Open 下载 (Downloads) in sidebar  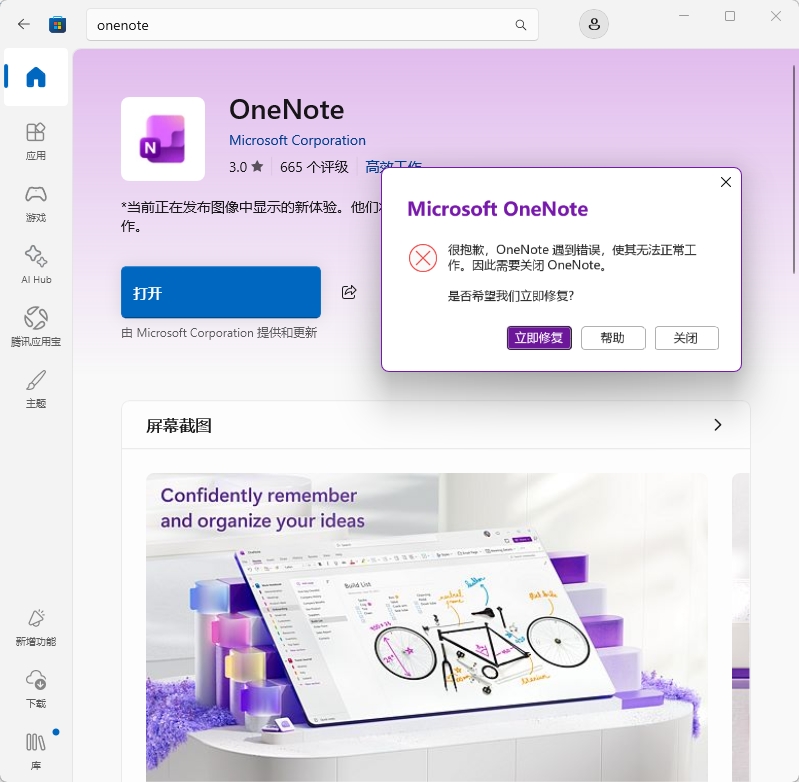click(x=36, y=689)
